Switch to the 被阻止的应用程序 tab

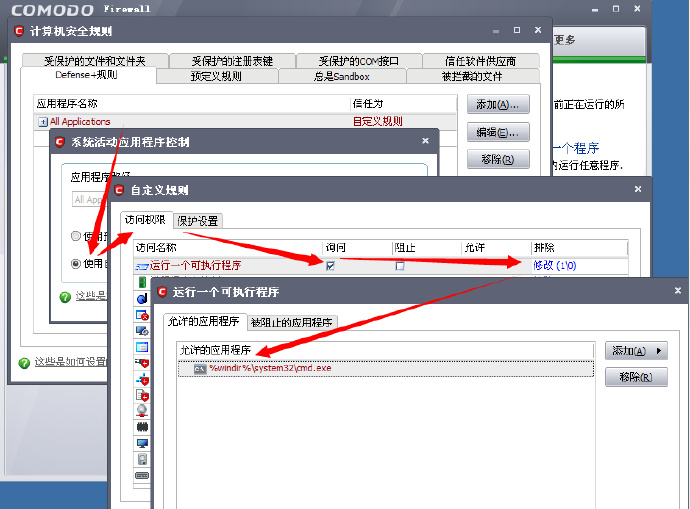[x=292, y=322]
